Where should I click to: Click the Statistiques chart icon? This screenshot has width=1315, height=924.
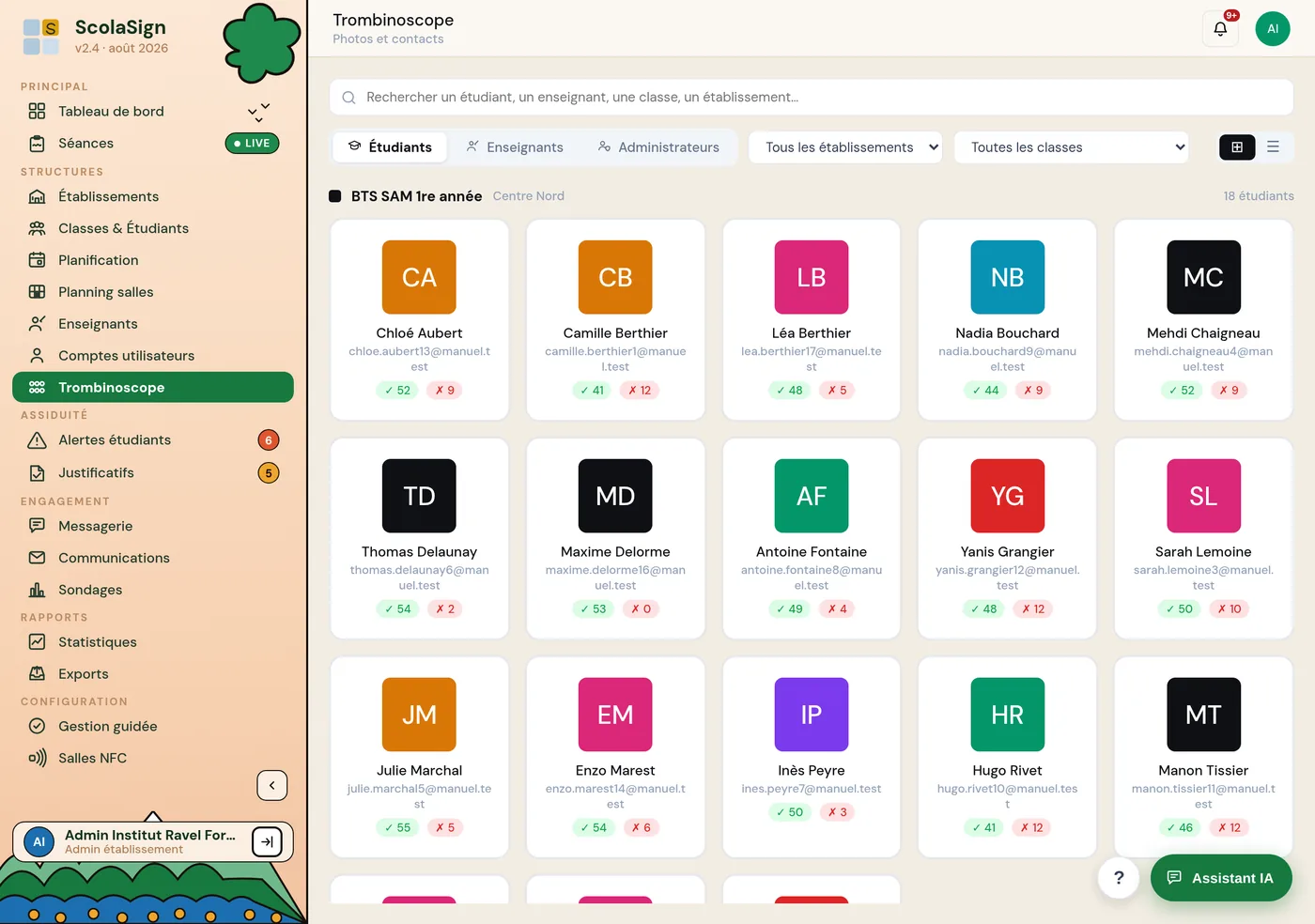pyautogui.click(x=38, y=642)
